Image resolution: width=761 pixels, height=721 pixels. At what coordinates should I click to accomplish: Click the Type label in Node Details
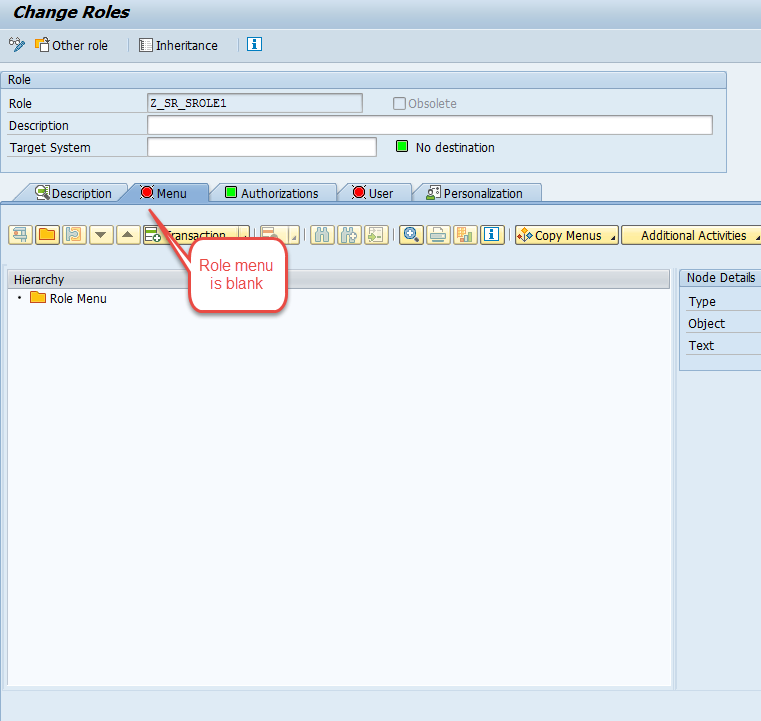point(701,302)
